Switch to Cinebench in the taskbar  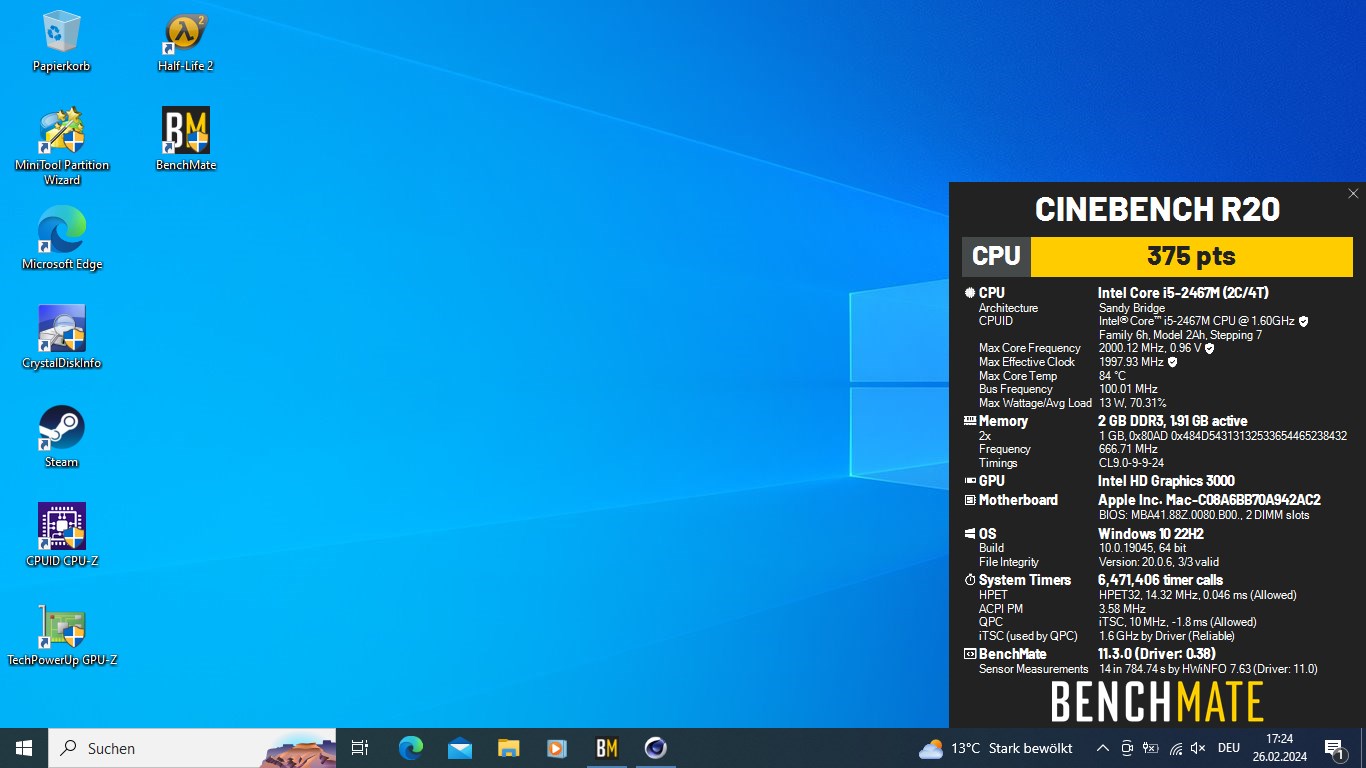click(656, 748)
